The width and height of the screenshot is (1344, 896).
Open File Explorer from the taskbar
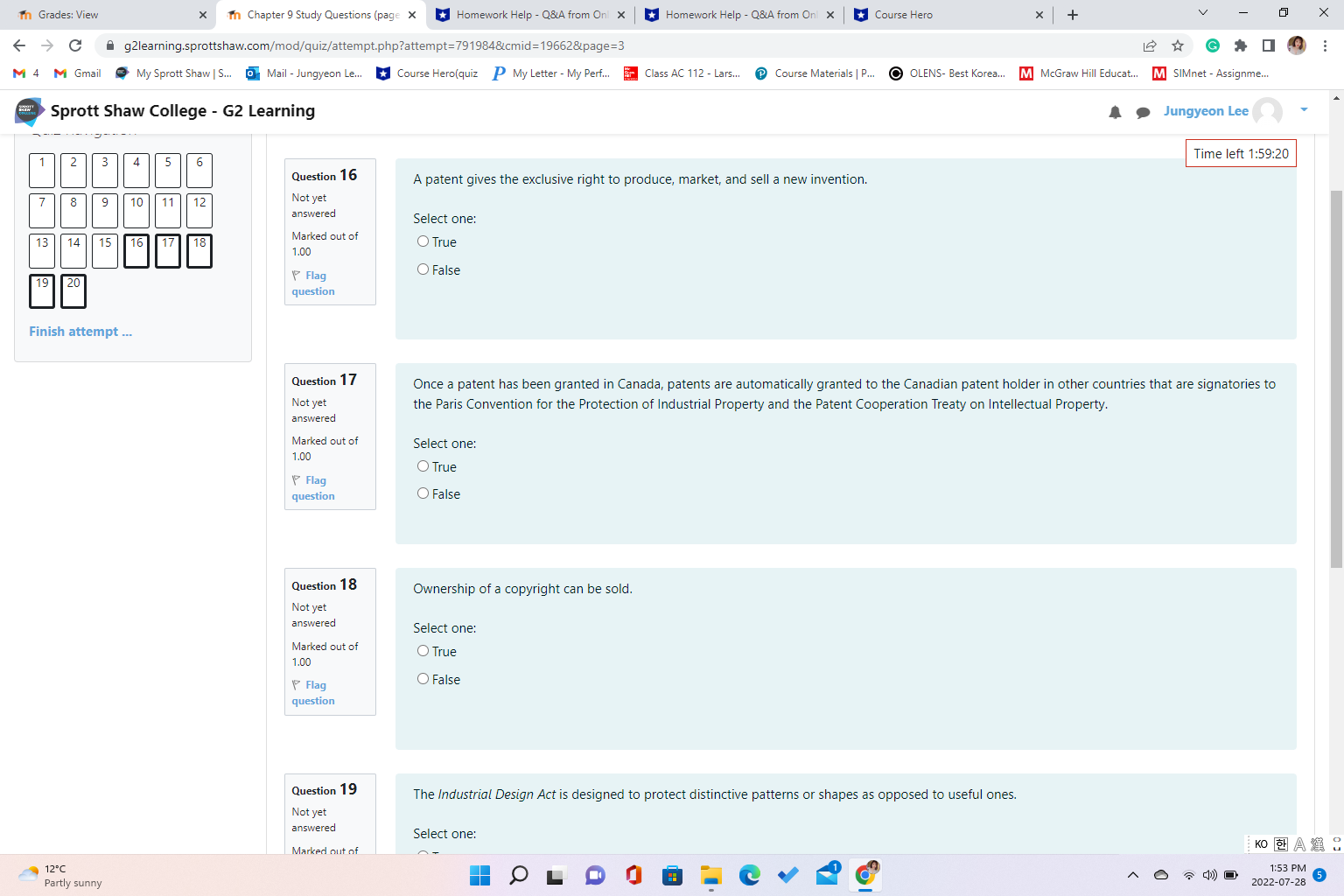coord(710,875)
